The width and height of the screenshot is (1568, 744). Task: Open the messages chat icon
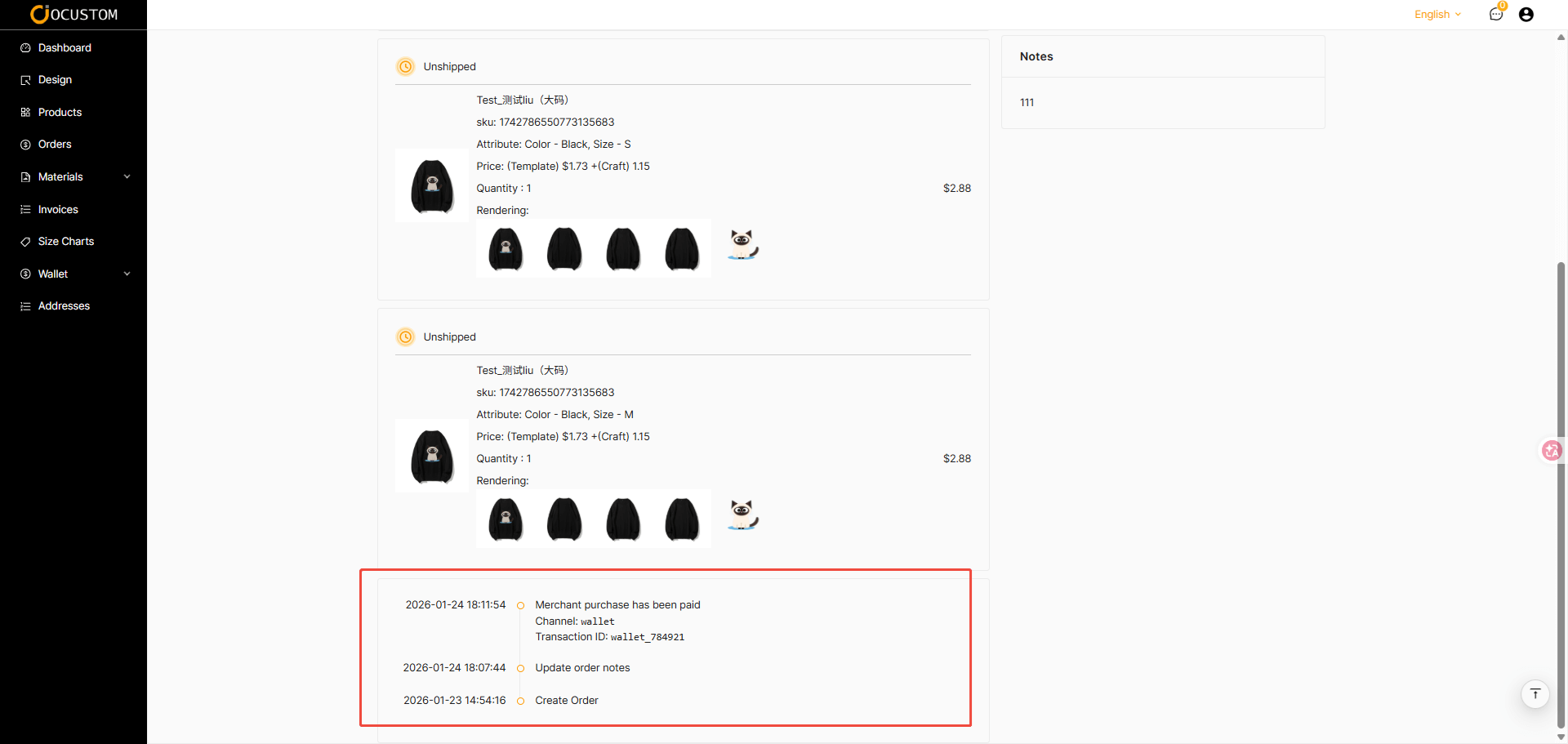click(x=1495, y=14)
